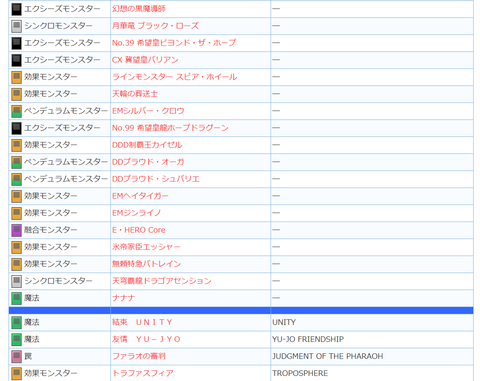Click the Xyz icon beside No.99 希望皇龍ホープドラグーン
The image size is (480, 381).
pyautogui.click(x=16, y=128)
